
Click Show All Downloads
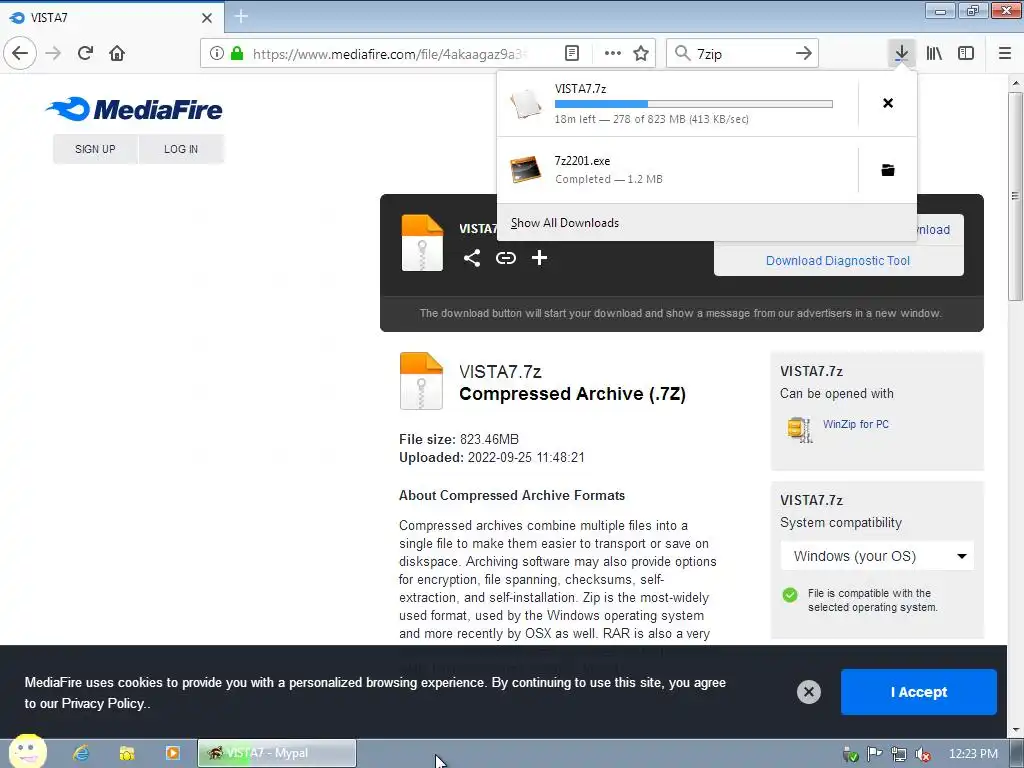(x=565, y=223)
